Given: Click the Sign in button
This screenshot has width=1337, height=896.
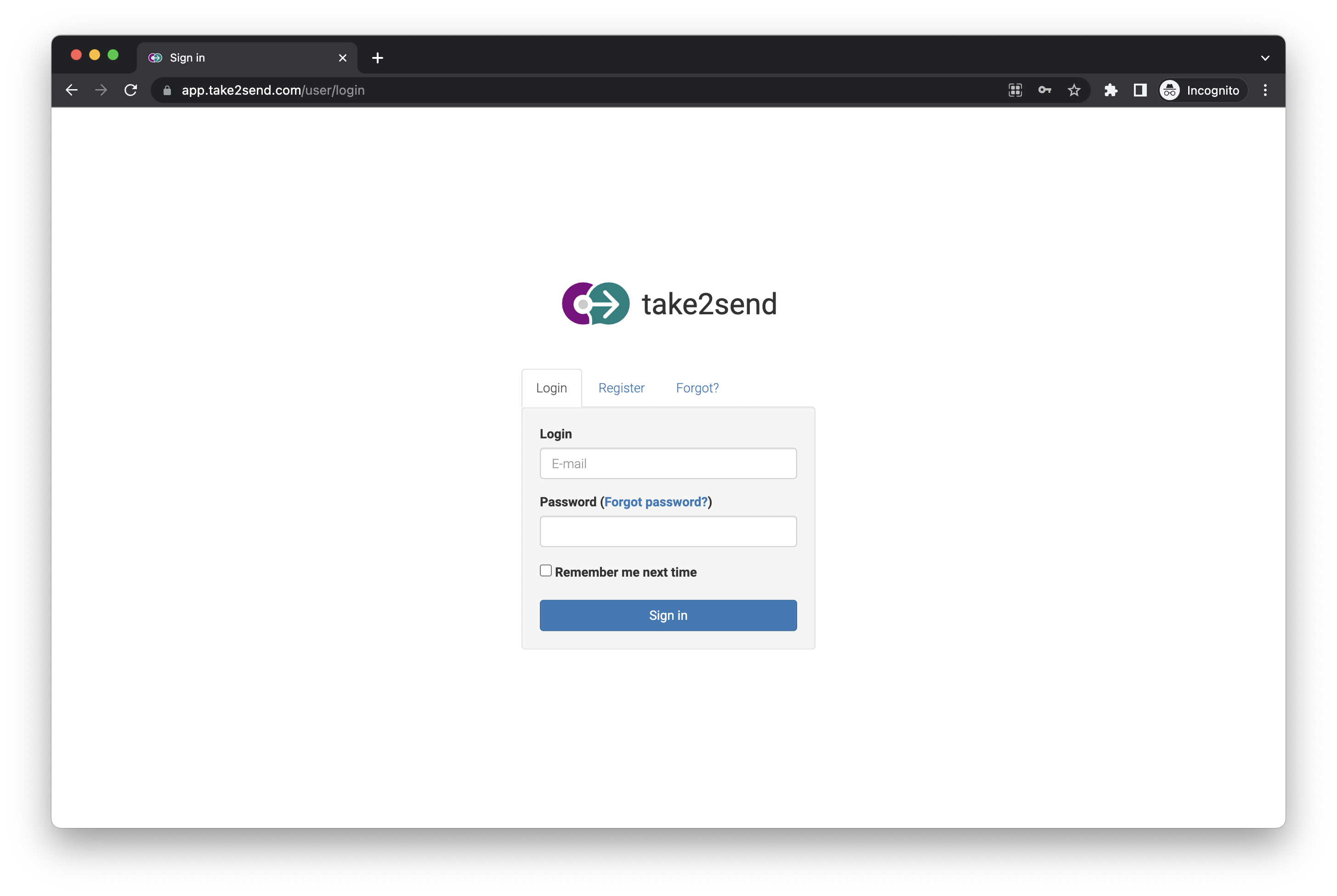Looking at the screenshot, I should pyautogui.click(x=668, y=615).
